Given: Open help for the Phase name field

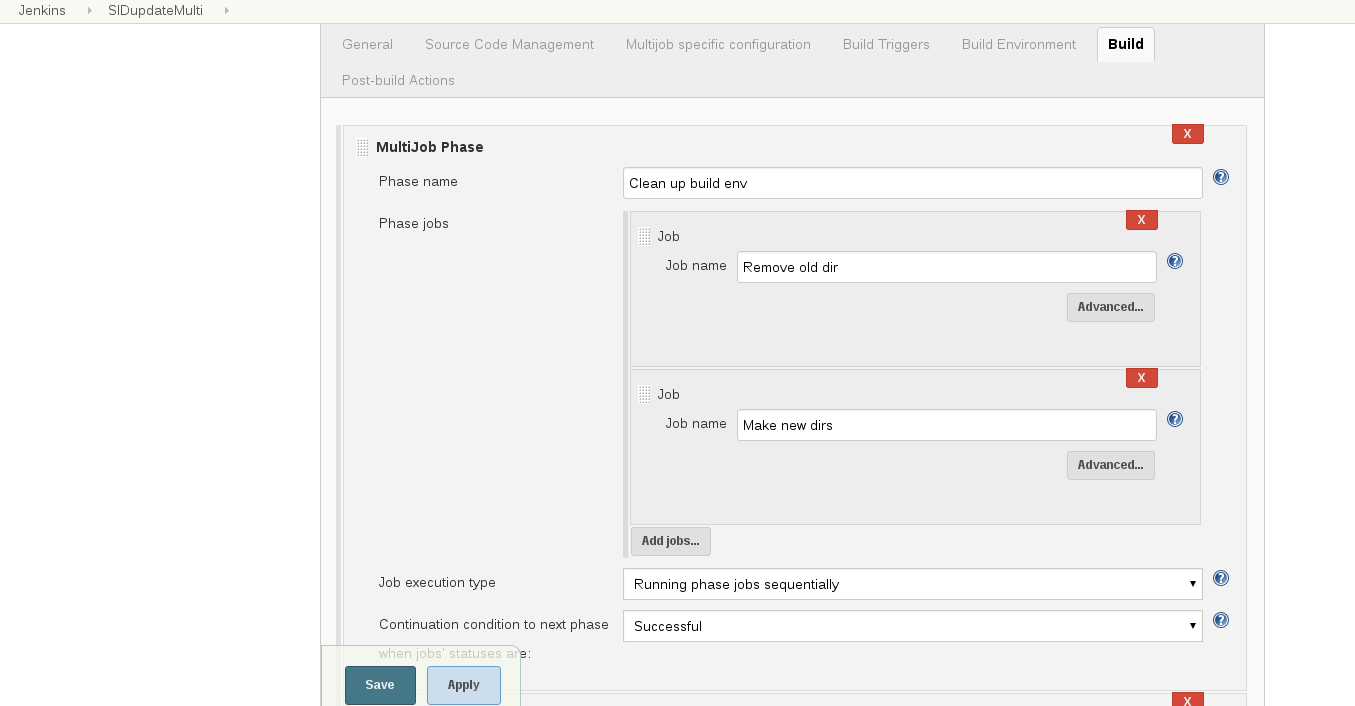Looking at the screenshot, I should click(1221, 177).
